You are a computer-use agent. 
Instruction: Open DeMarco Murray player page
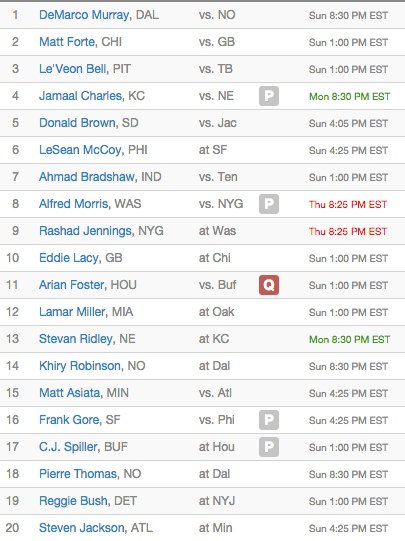click(x=84, y=15)
